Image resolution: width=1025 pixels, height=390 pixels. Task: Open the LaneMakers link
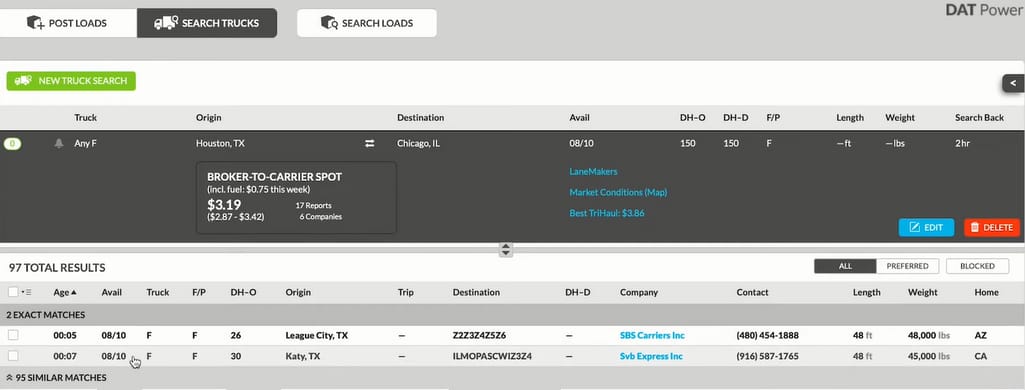[594, 171]
